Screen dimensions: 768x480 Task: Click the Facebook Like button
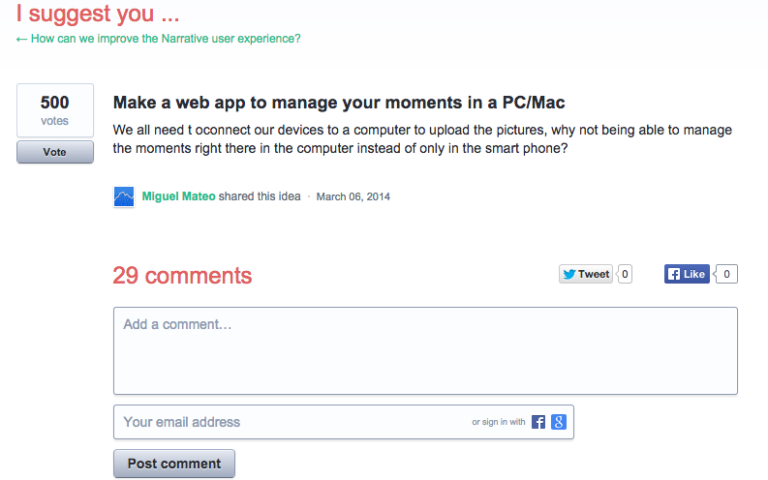point(687,274)
